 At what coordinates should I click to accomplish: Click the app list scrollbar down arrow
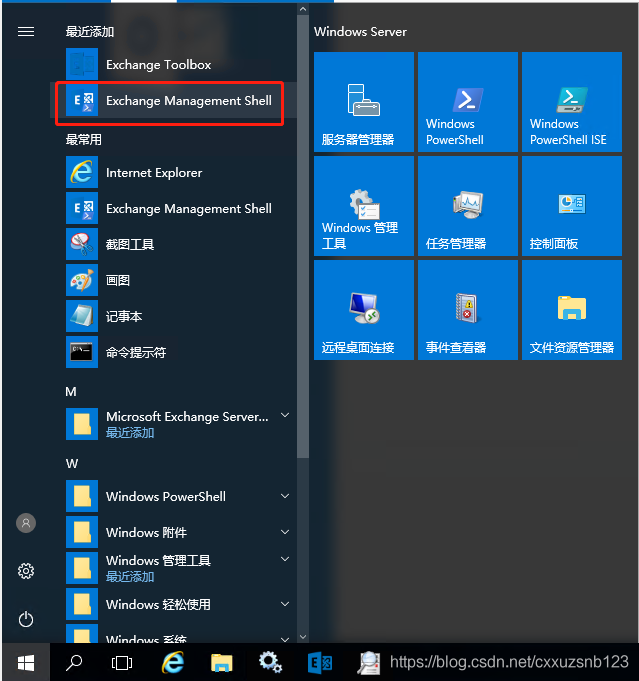[x=303, y=637]
